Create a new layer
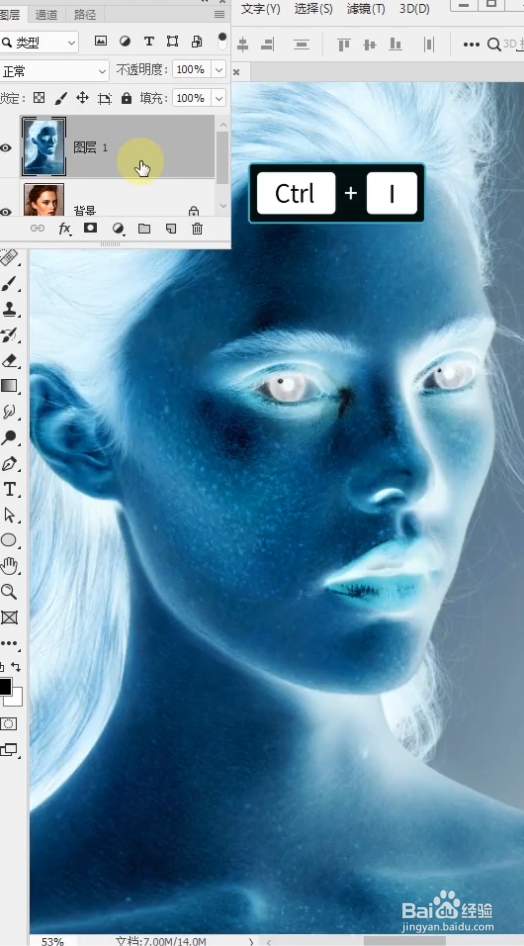The width and height of the screenshot is (524, 946). click(x=171, y=228)
